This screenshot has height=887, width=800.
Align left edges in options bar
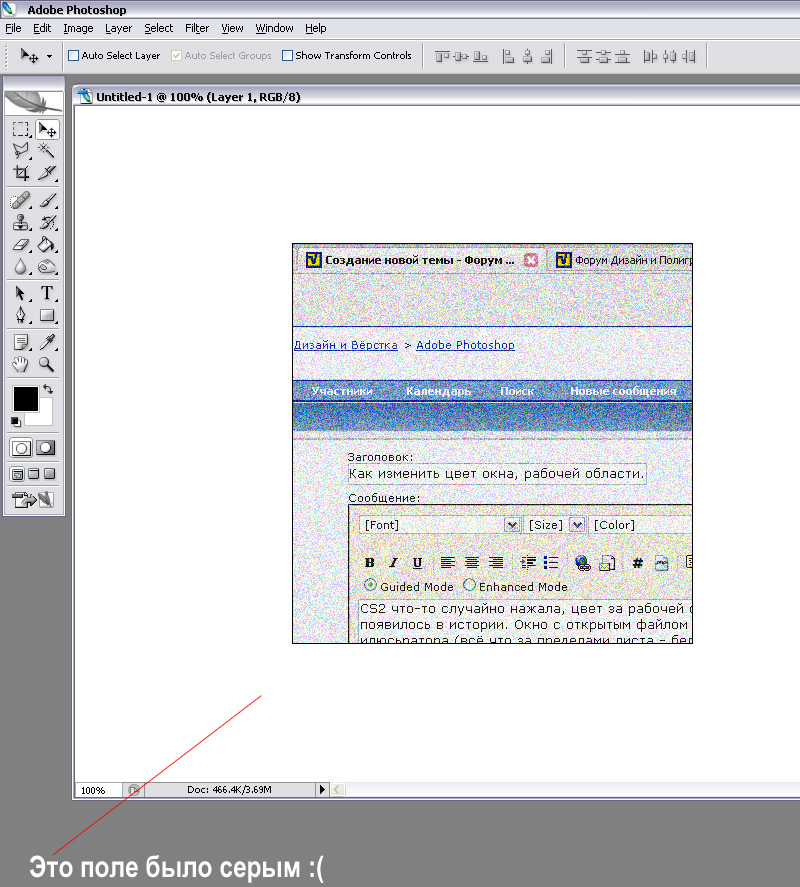(x=508, y=56)
